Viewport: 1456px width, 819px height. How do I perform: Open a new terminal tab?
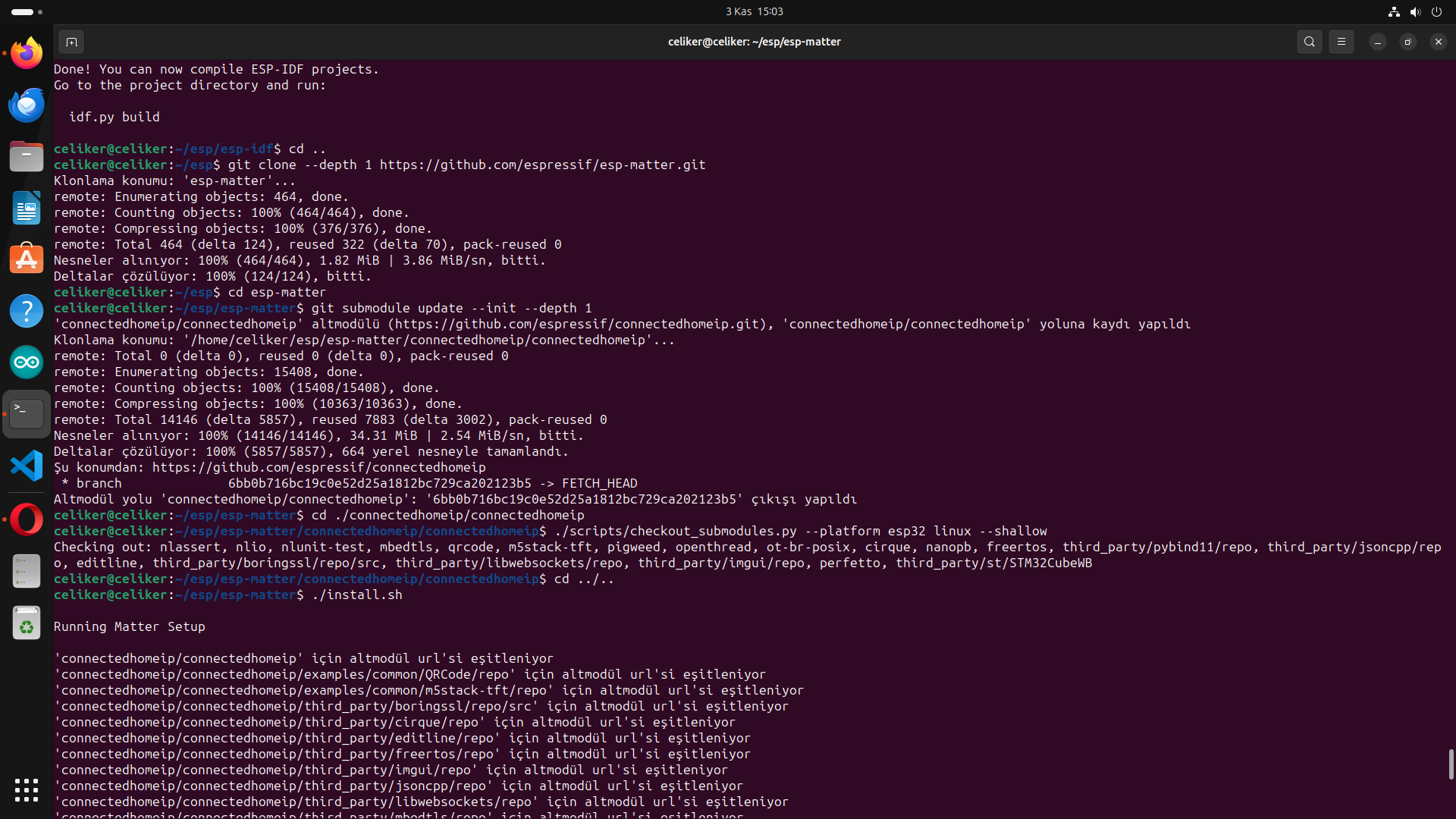click(x=71, y=42)
